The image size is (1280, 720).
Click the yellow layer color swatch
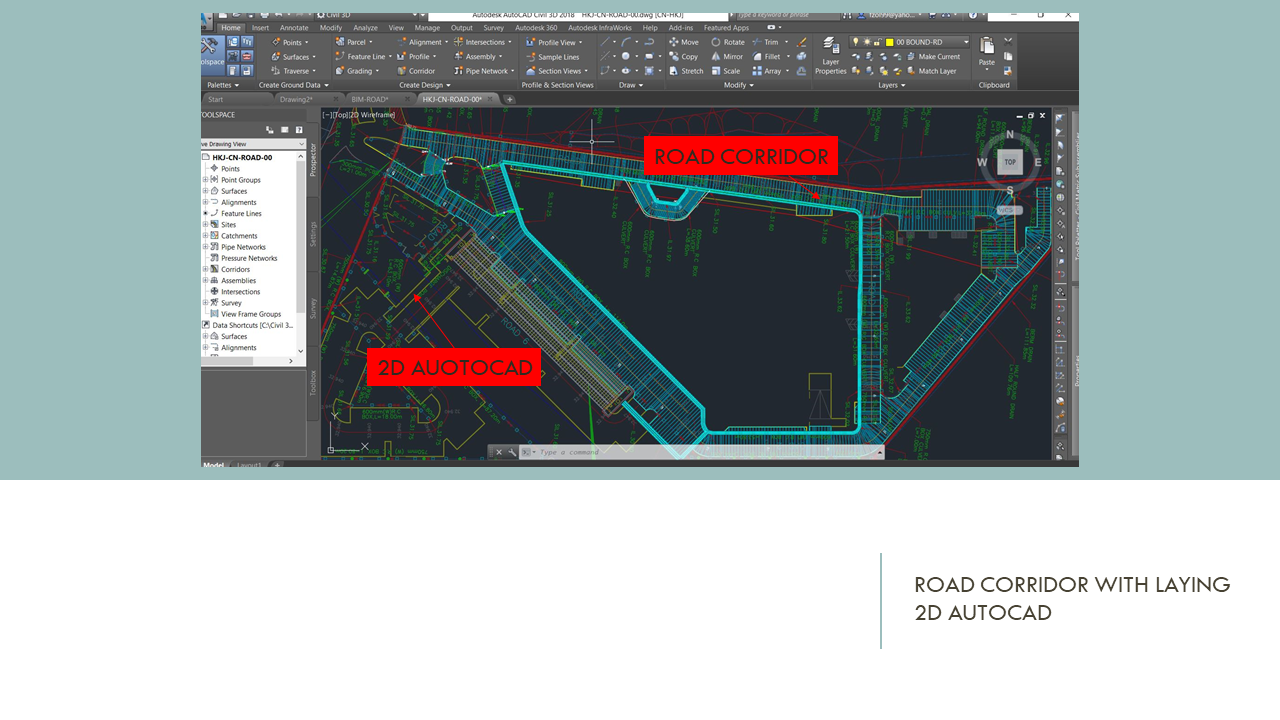[x=889, y=42]
